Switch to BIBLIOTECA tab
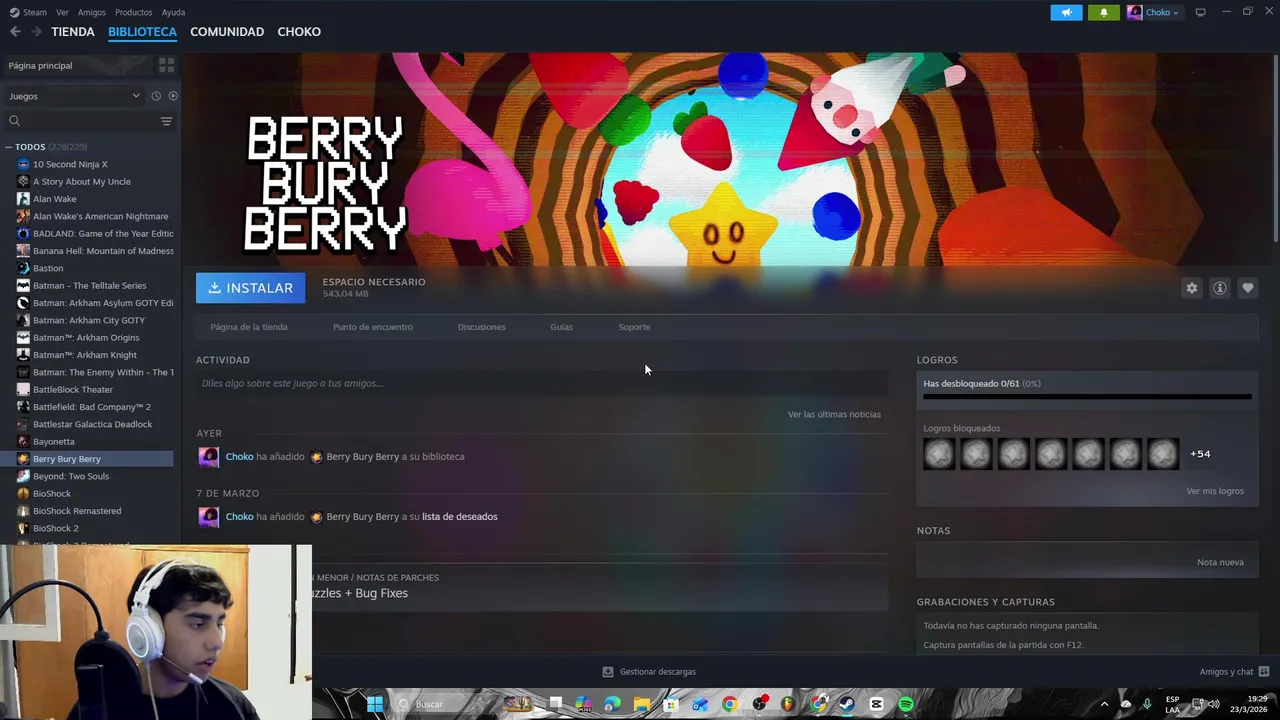The width and height of the screenshot is (1280, 720). (142, 32)
